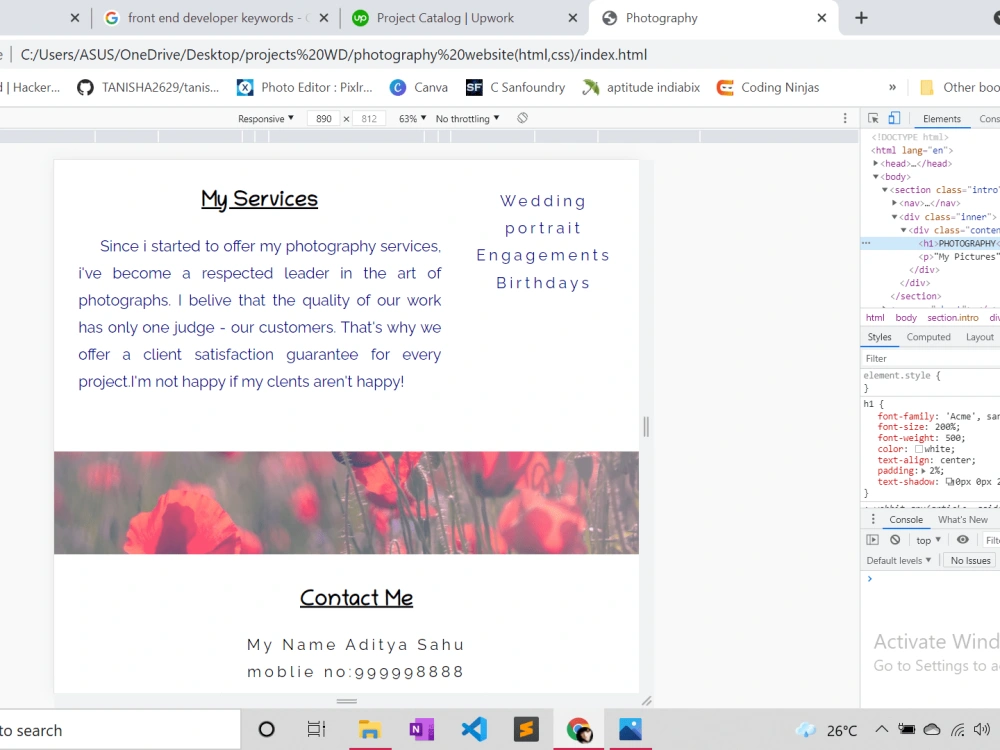Expand the padding shorthand triangle
The image size is (1000, 750).
click(923, 471)
